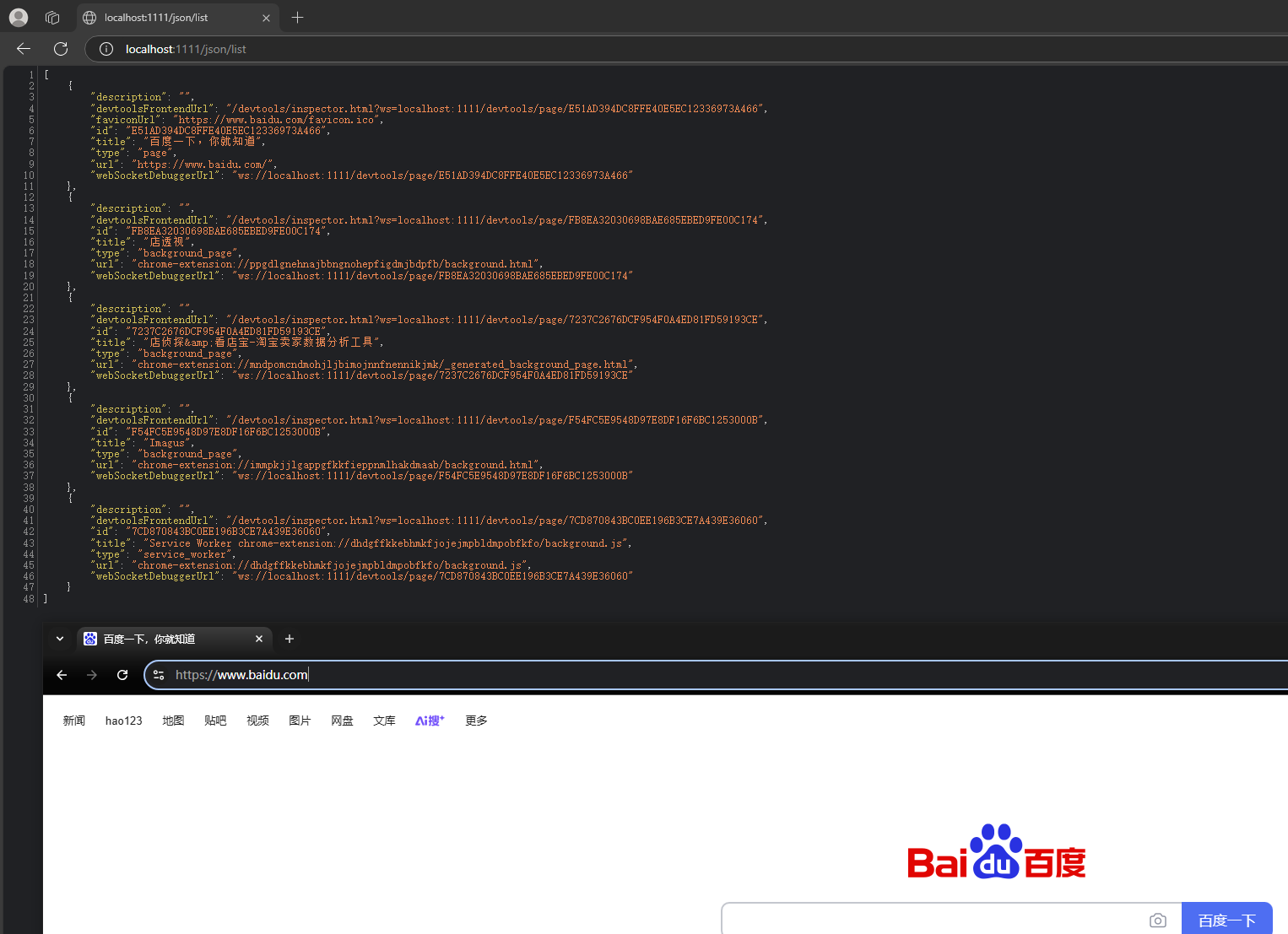Click the page info icon in Edge address bar
1288x934 pixels.
(106, 49)
